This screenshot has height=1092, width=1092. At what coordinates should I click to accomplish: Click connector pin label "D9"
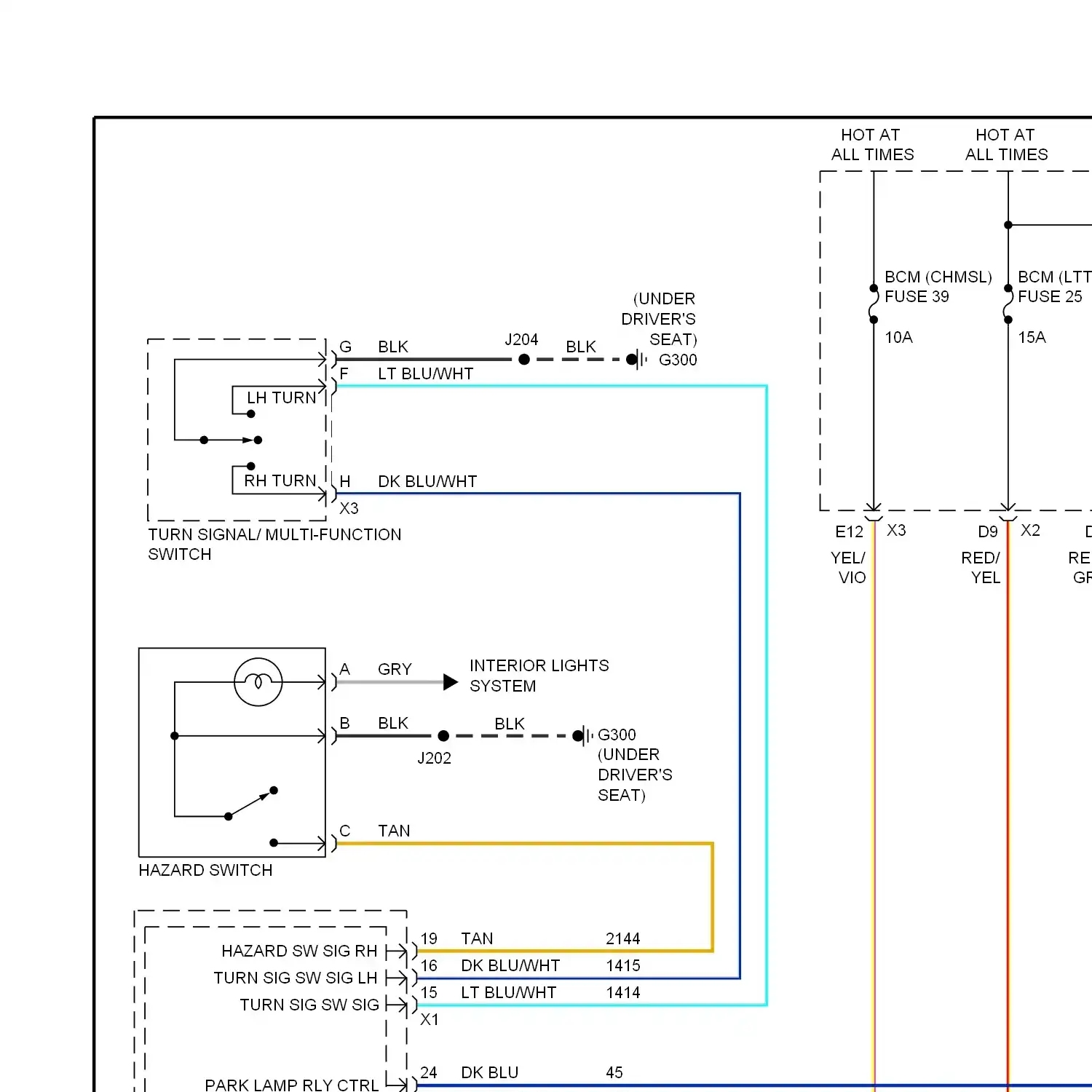(x=988, y=531)
